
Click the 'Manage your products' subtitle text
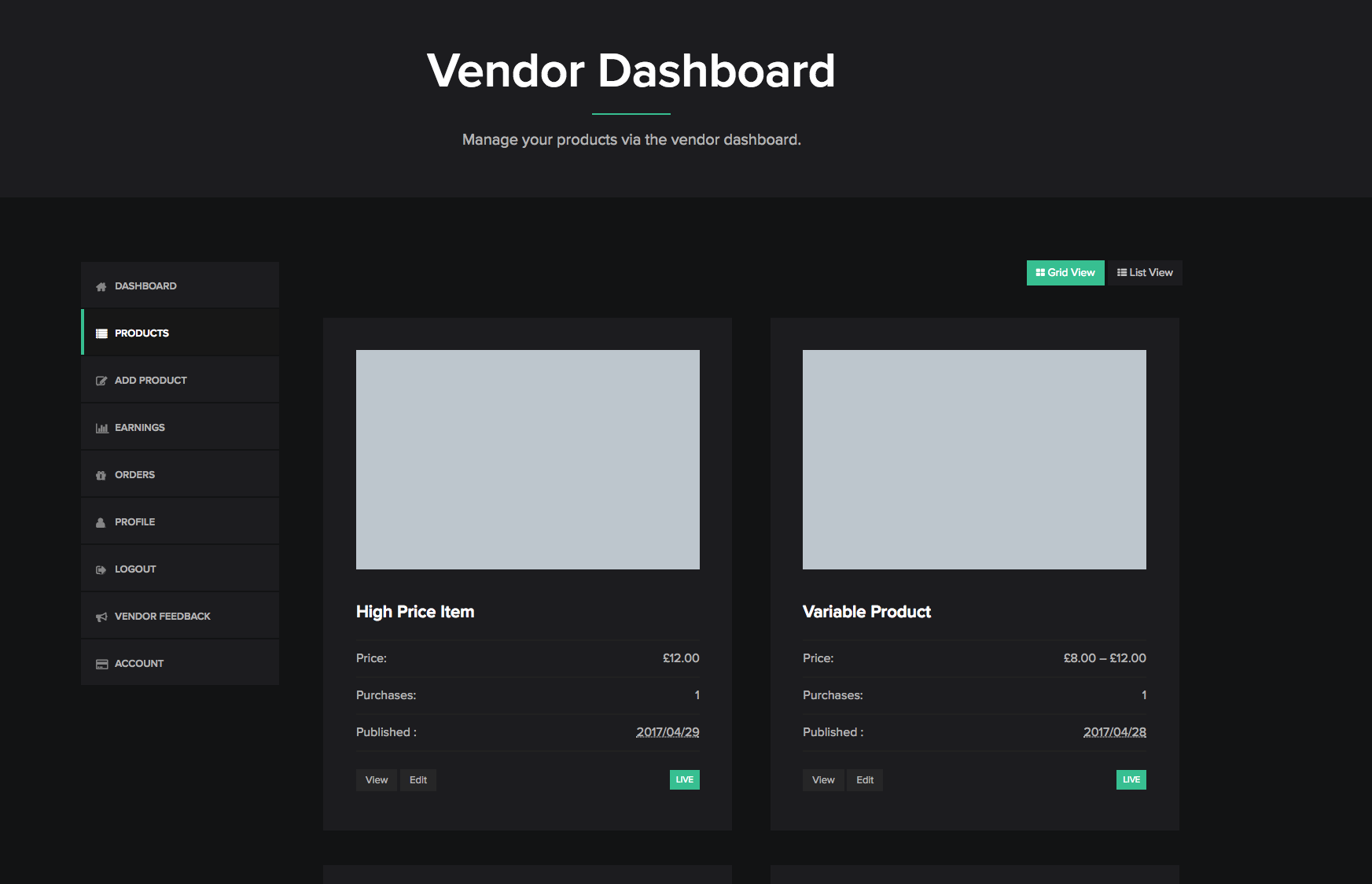(x=631, y=140)
